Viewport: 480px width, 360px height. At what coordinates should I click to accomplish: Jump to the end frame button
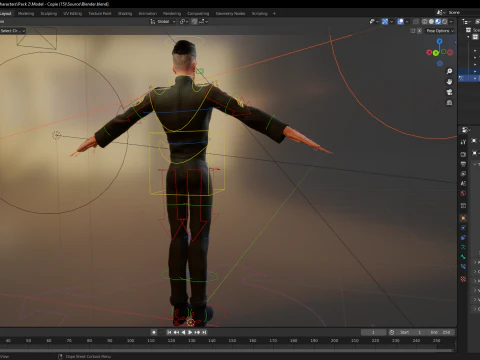point(204,332)
